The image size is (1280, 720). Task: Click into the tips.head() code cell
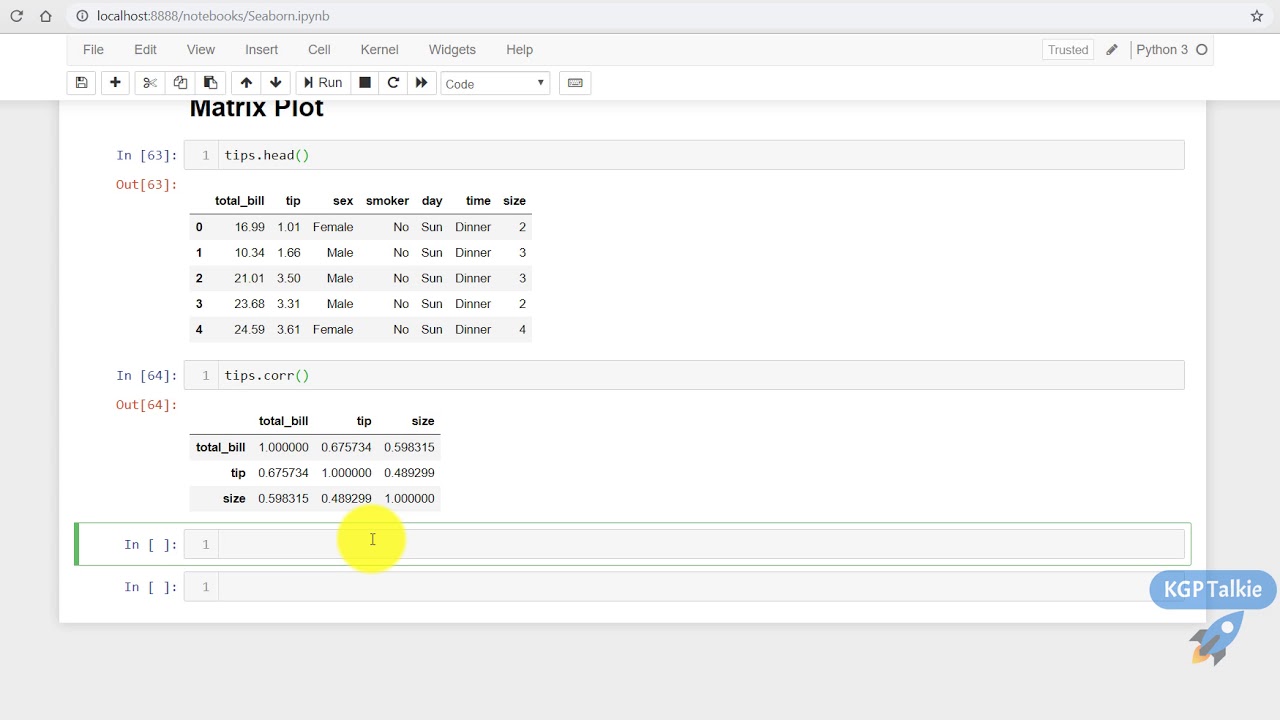703,155
